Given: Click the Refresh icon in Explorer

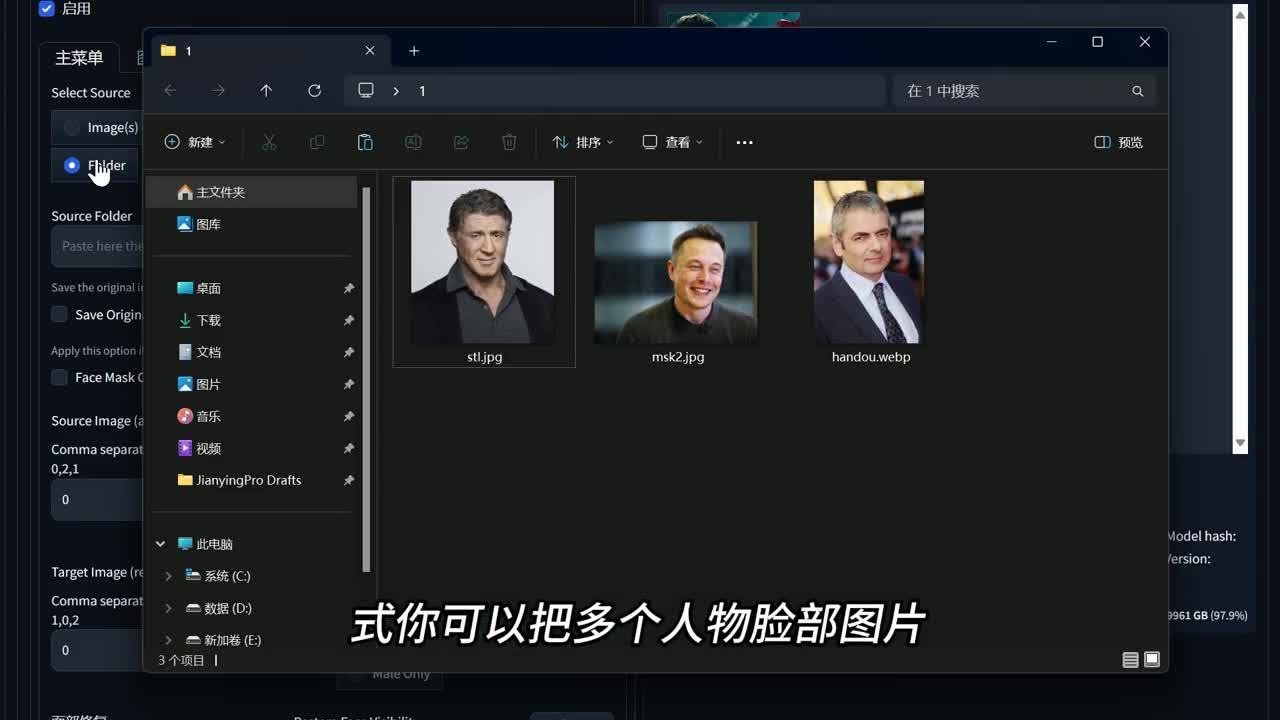Looking at the screenshot, I should 314,91.
